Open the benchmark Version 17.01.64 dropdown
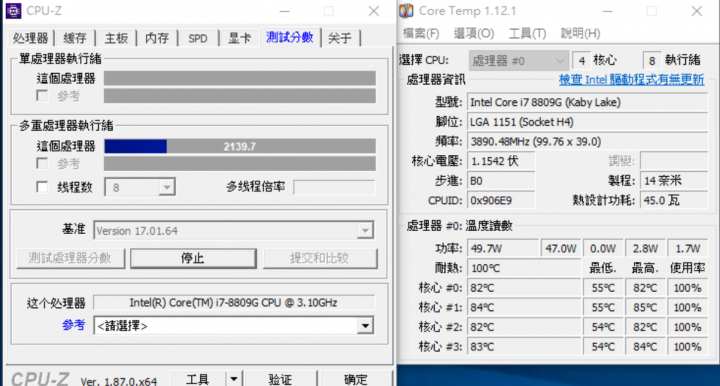 point(365,230)
